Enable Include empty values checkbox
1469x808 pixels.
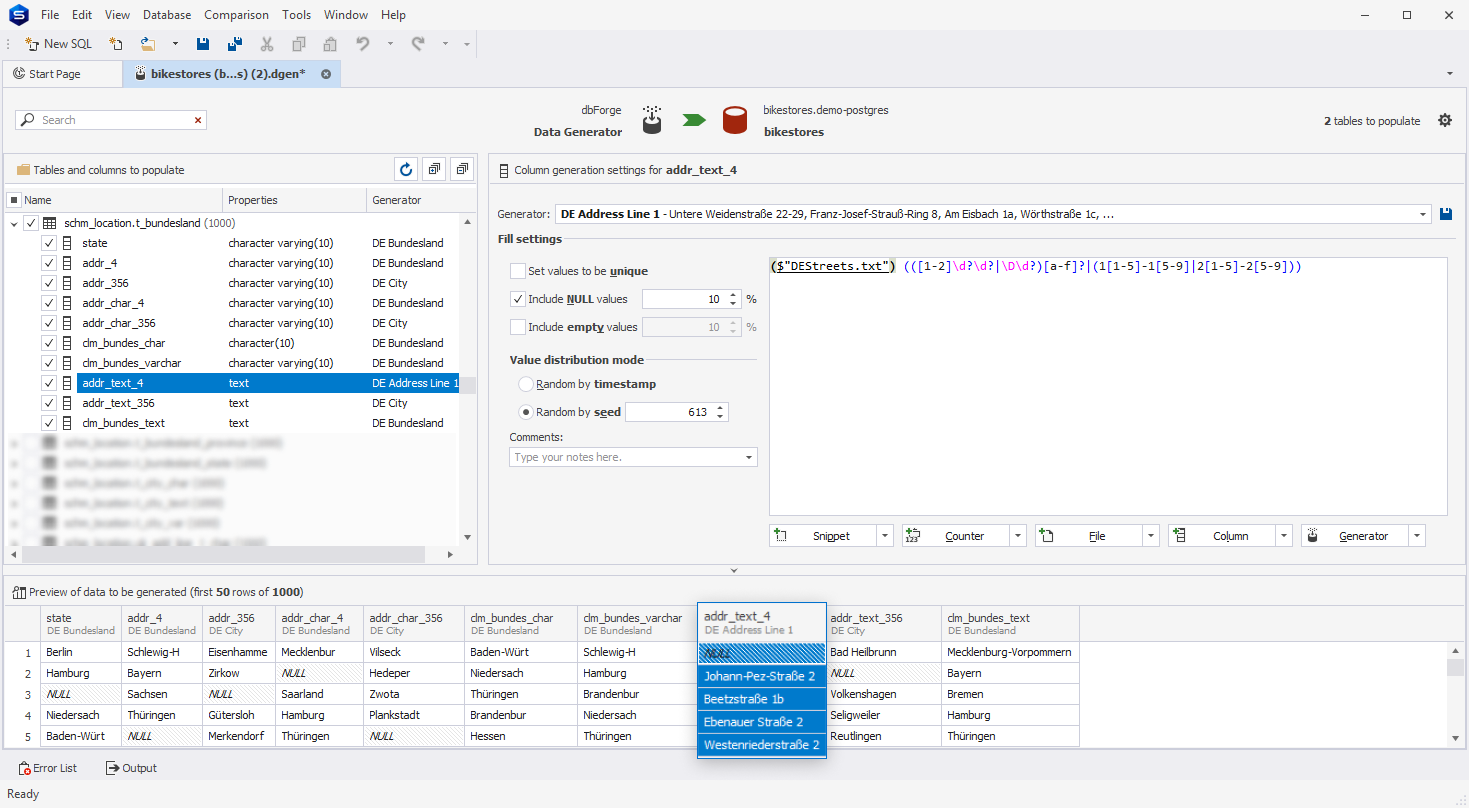517,327
